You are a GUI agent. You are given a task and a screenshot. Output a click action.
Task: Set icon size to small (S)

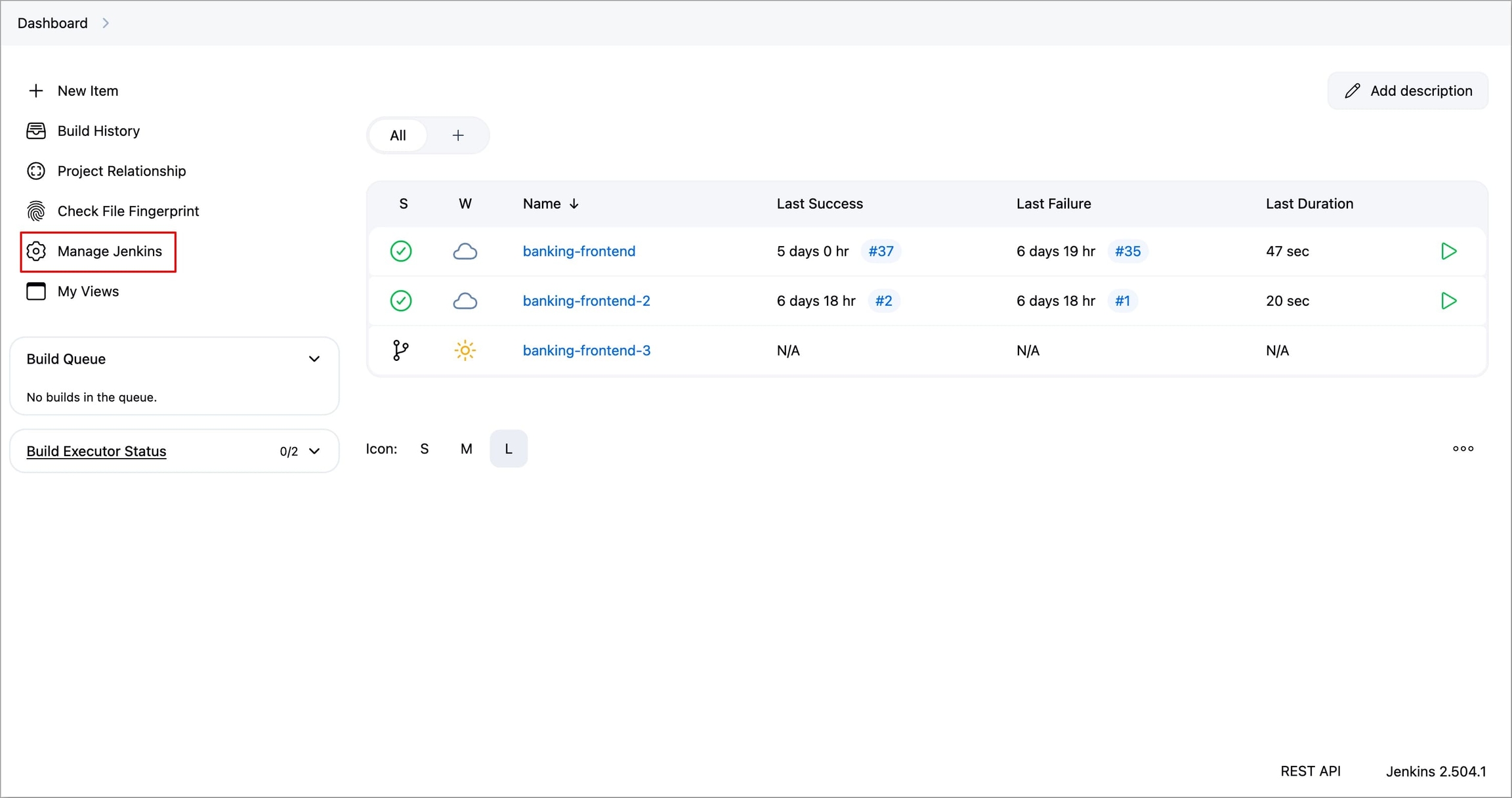pyautogui.click(x=424, y=449)
